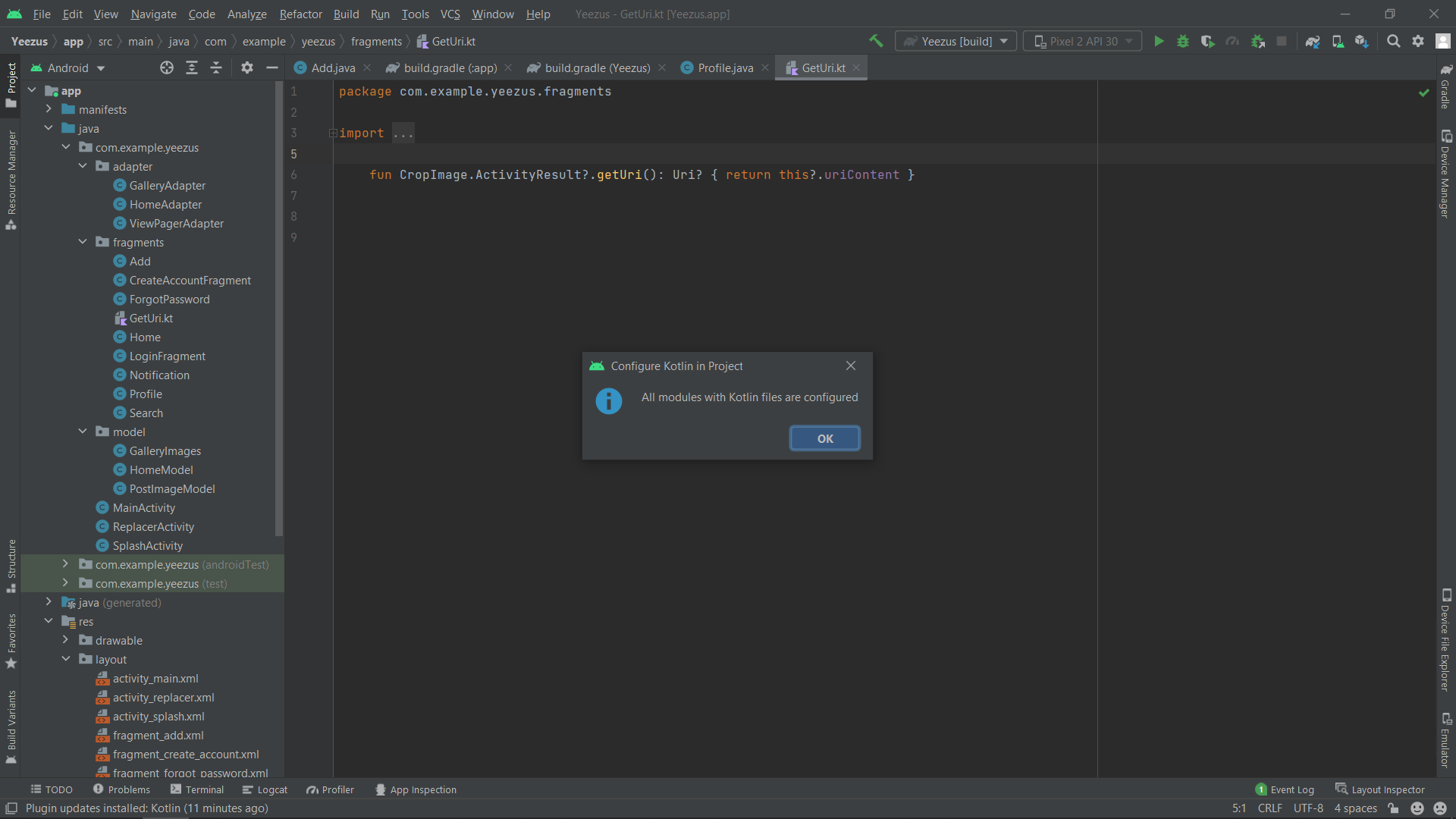1456x819 pixels.
Task: Toggle the Layout Inspector panel
Action: pyautogui.click(x=1386, y=789)
